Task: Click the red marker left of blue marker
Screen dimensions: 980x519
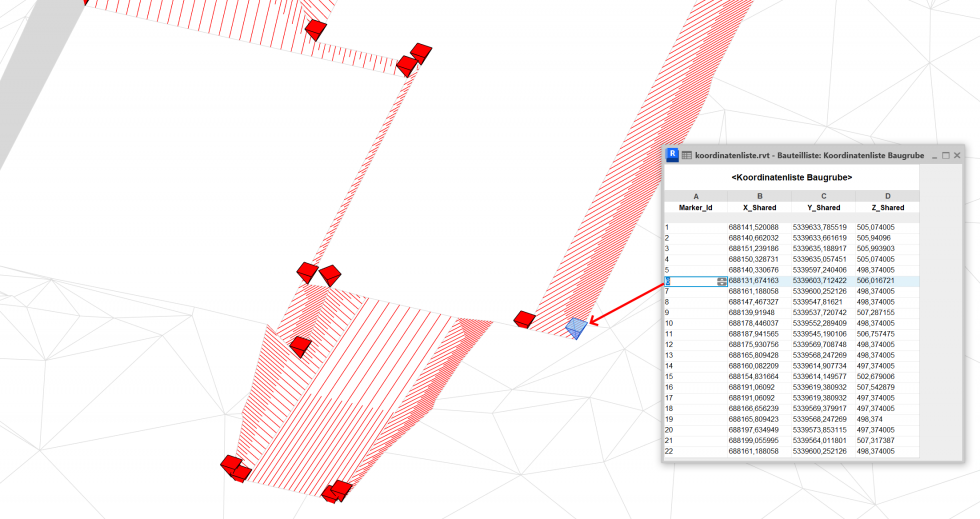Action: pos(523,319)
